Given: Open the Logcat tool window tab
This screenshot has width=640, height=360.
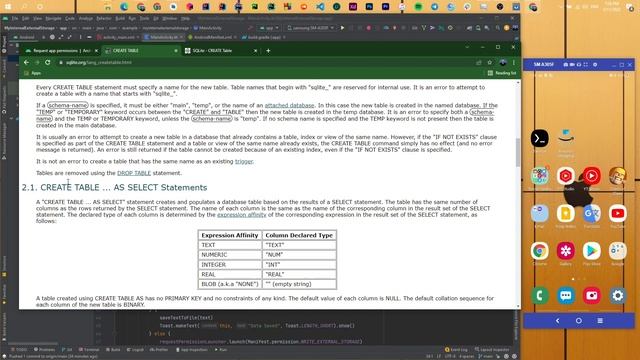Looking at the screenshot, I should click(135, 350).
